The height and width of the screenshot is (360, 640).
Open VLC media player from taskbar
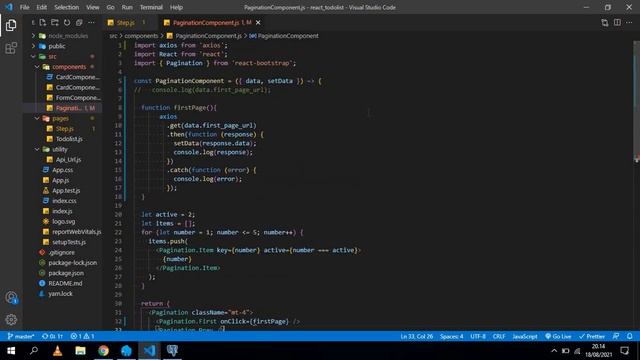point(58,351)
